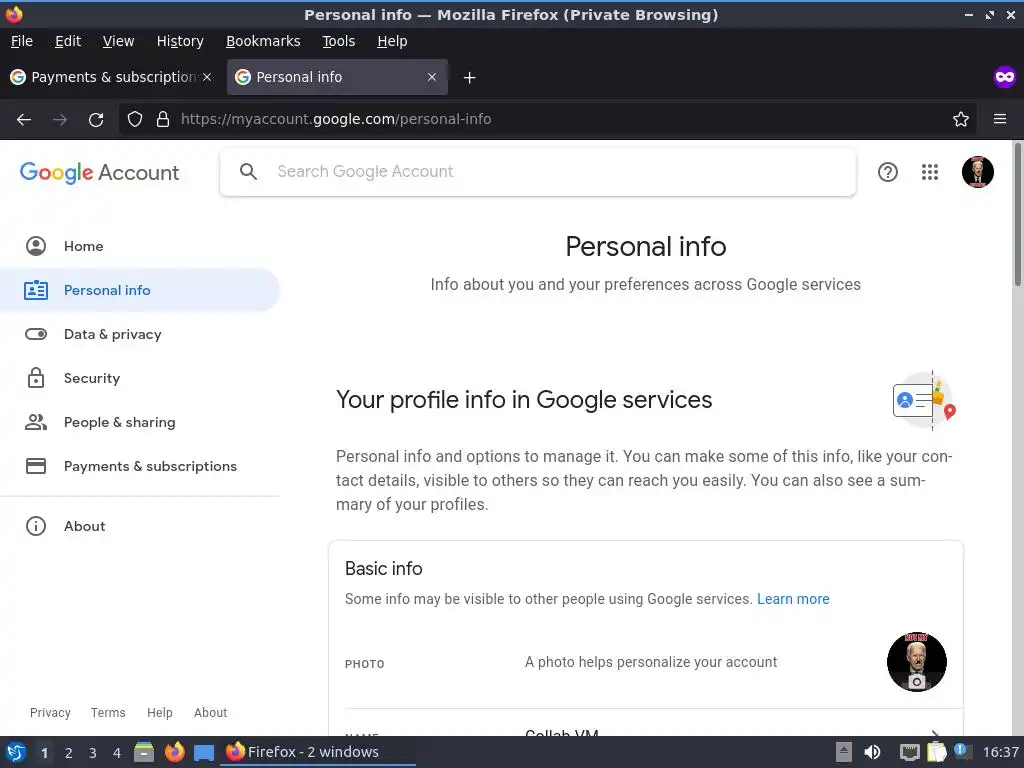
Task: Click the notification tray icon
Action: pyautogui.click(x=961, y=751)
